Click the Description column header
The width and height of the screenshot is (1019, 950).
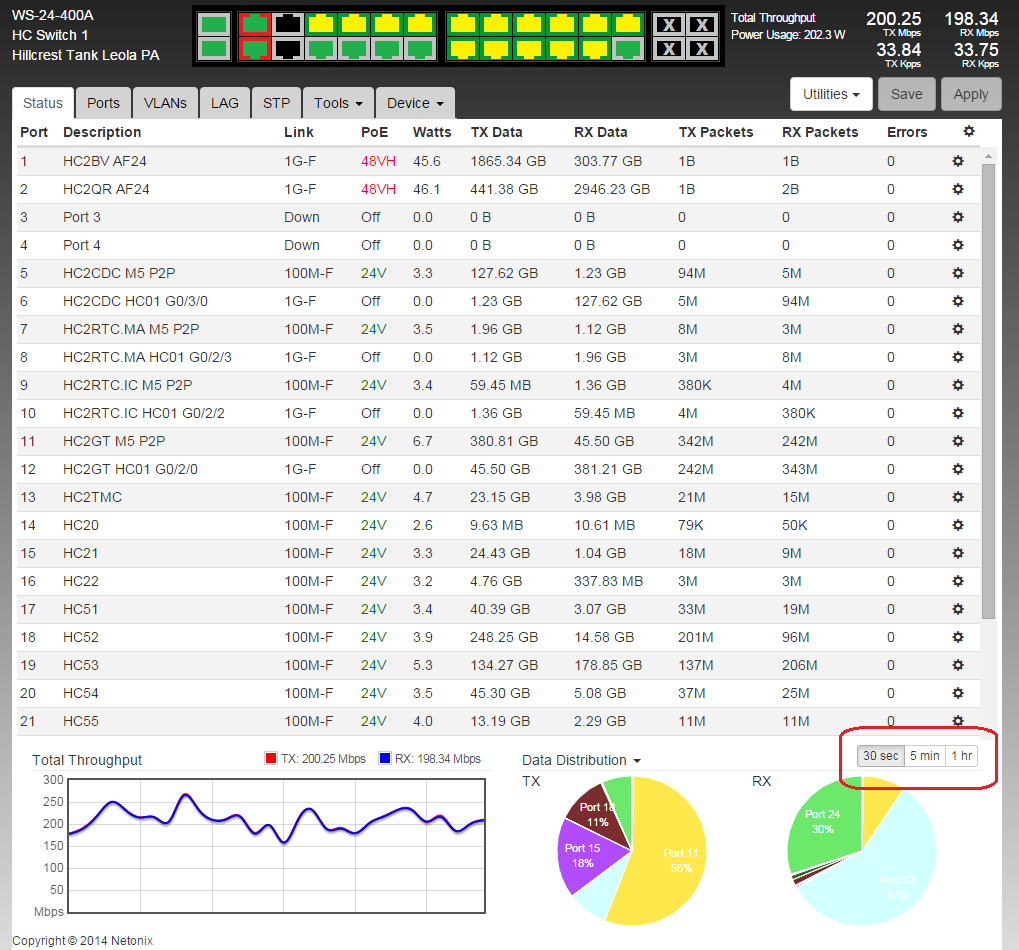click(x=102, y=132)
